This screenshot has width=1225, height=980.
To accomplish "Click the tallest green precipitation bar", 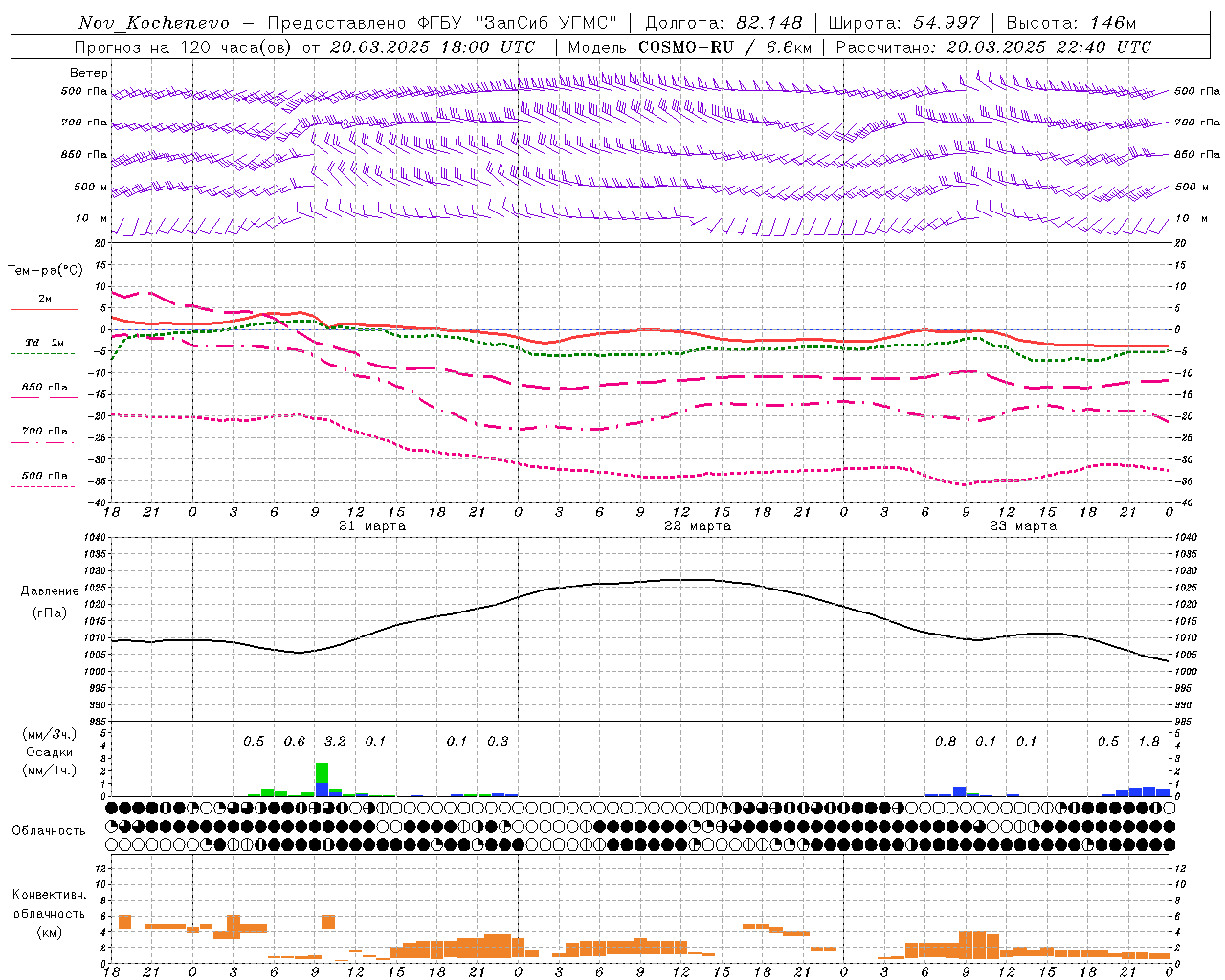I will pyautogui.click(x=322, y=772).
